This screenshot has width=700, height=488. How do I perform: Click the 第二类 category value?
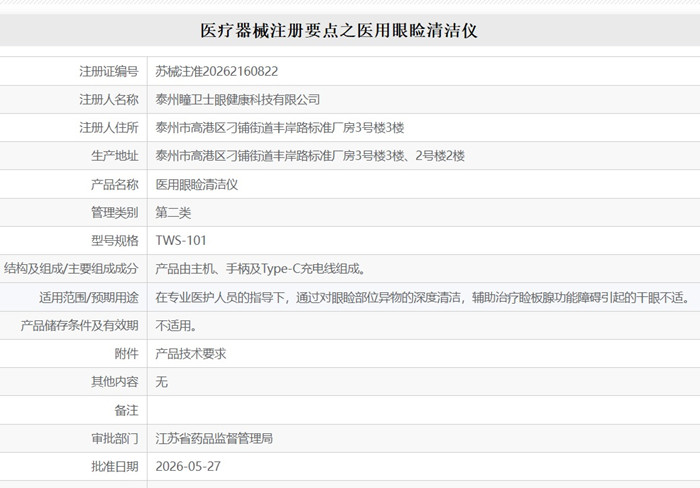[x=173, y=213]
